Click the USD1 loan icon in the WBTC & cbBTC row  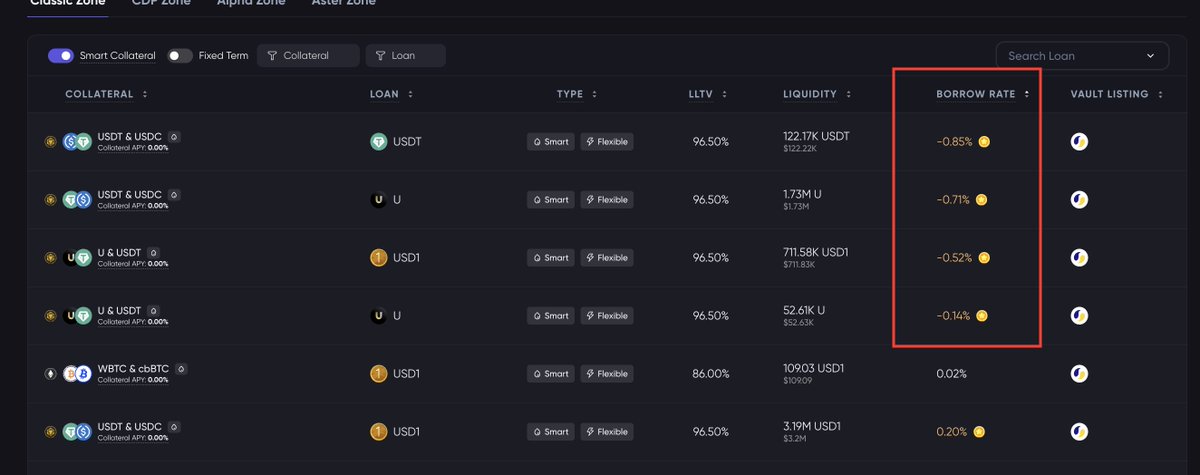tap(378, 374)
